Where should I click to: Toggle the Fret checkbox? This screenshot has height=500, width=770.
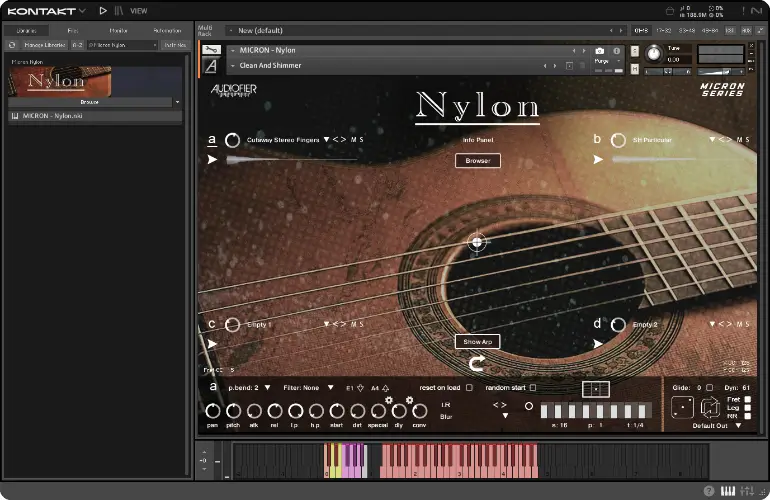[748, 399]
